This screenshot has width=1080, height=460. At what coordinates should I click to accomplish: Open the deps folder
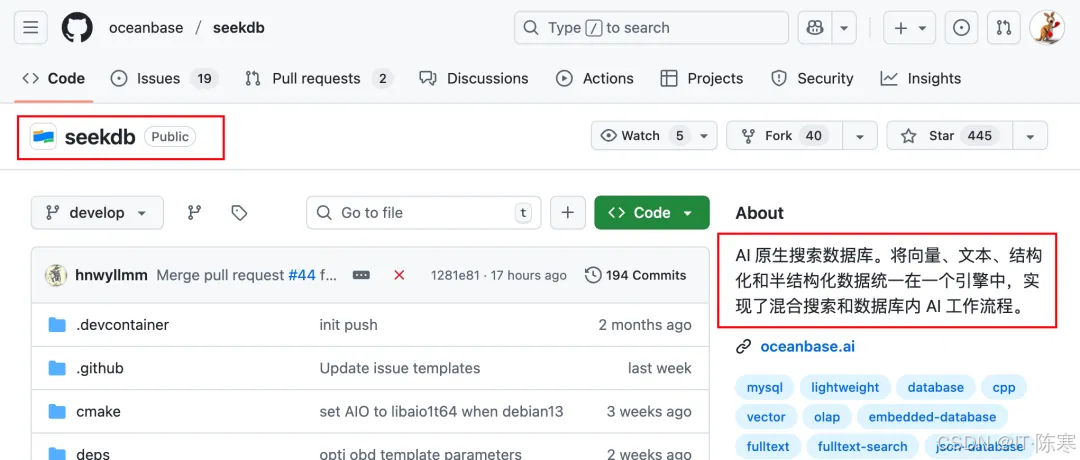pos(92,454)
